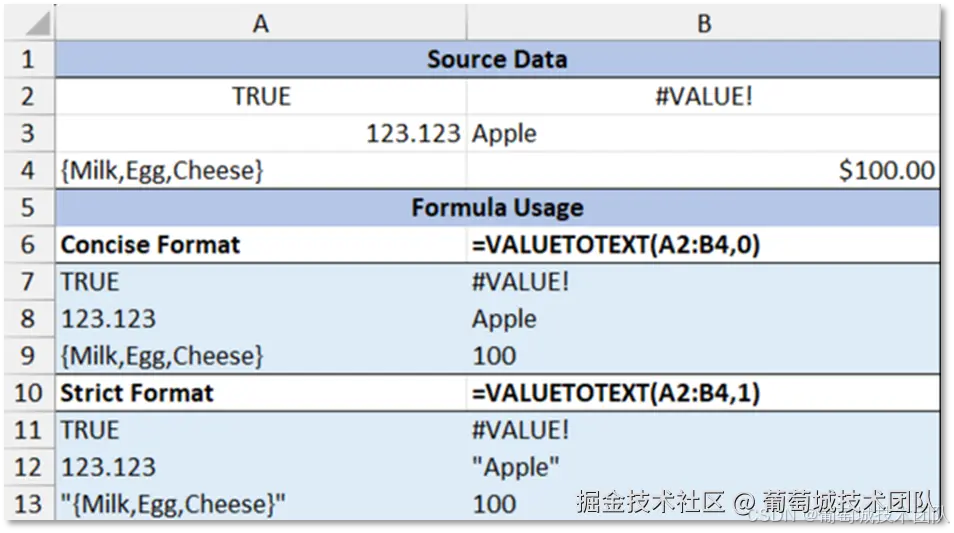Click cell B12 with quoted "Apple"

click(703, 467)
